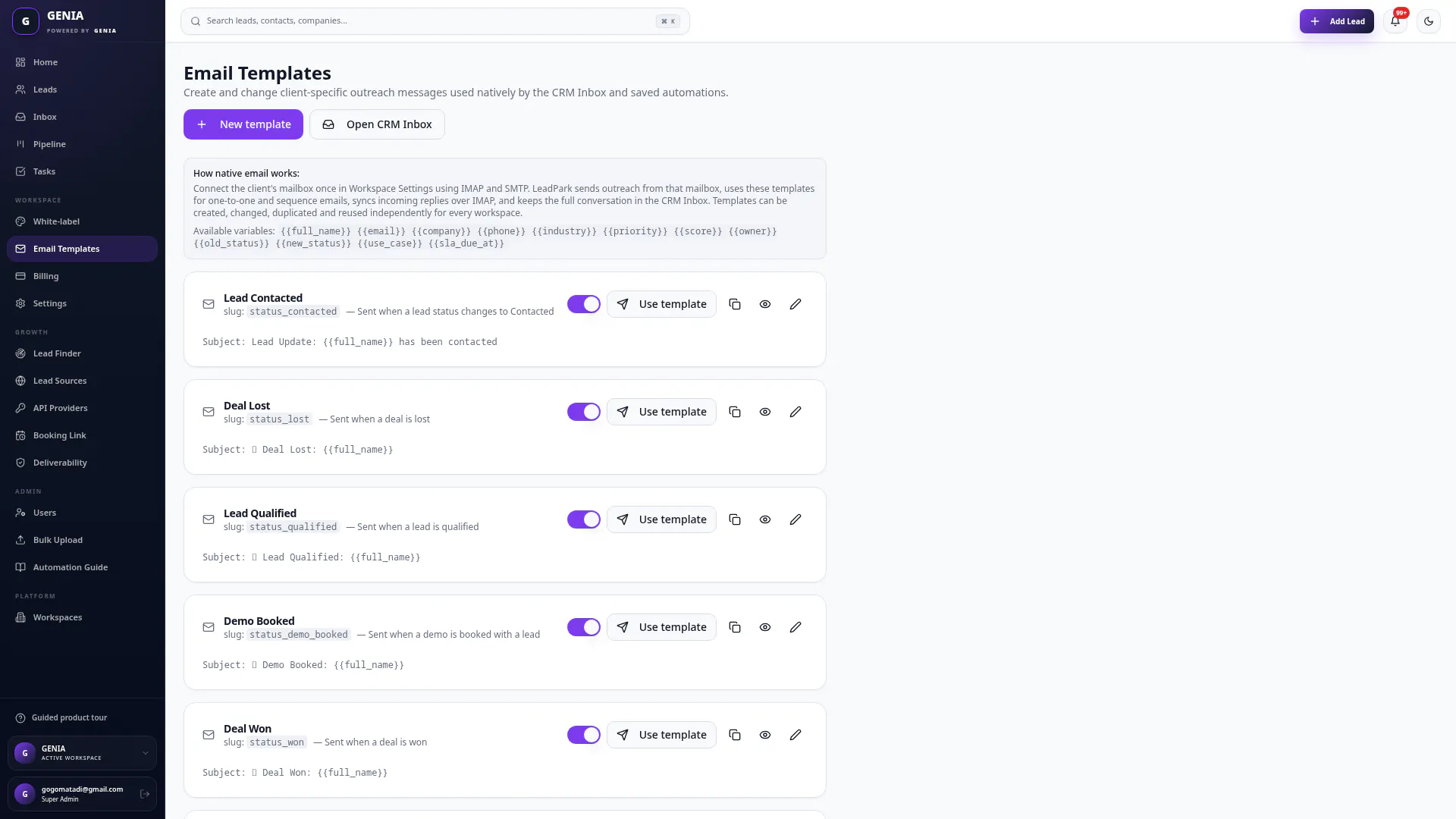Viewport: 1456px width, 819px height.
Task: Open Lead Finder
Action: pos(82,353)
